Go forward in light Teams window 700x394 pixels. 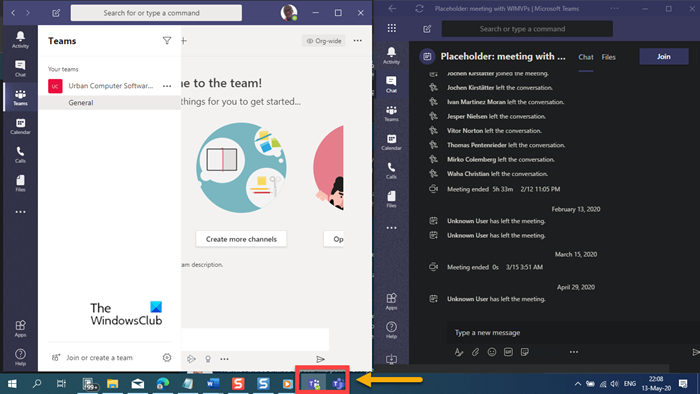click(x=28, y=13)
